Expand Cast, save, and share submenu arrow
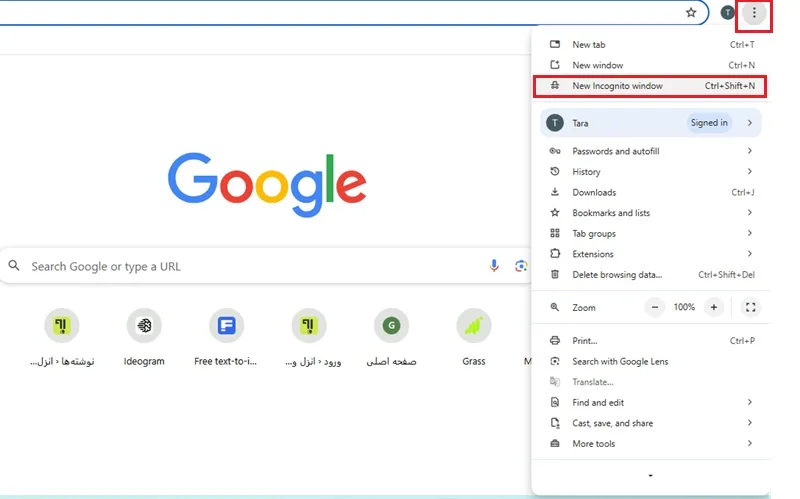The width and height of the screenshot is (800, 499). [749, 422]
